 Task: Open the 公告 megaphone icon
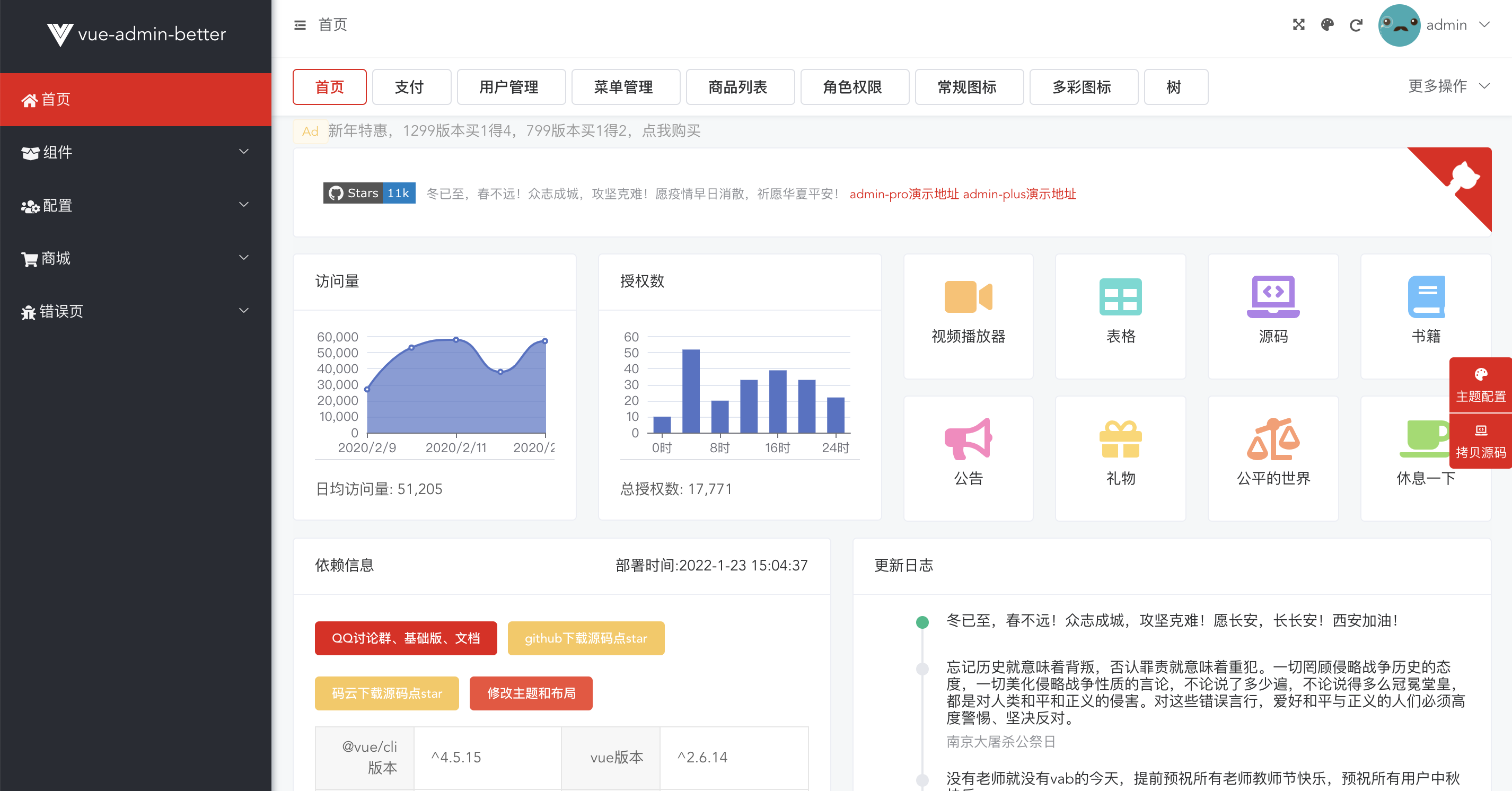(969, 438)
